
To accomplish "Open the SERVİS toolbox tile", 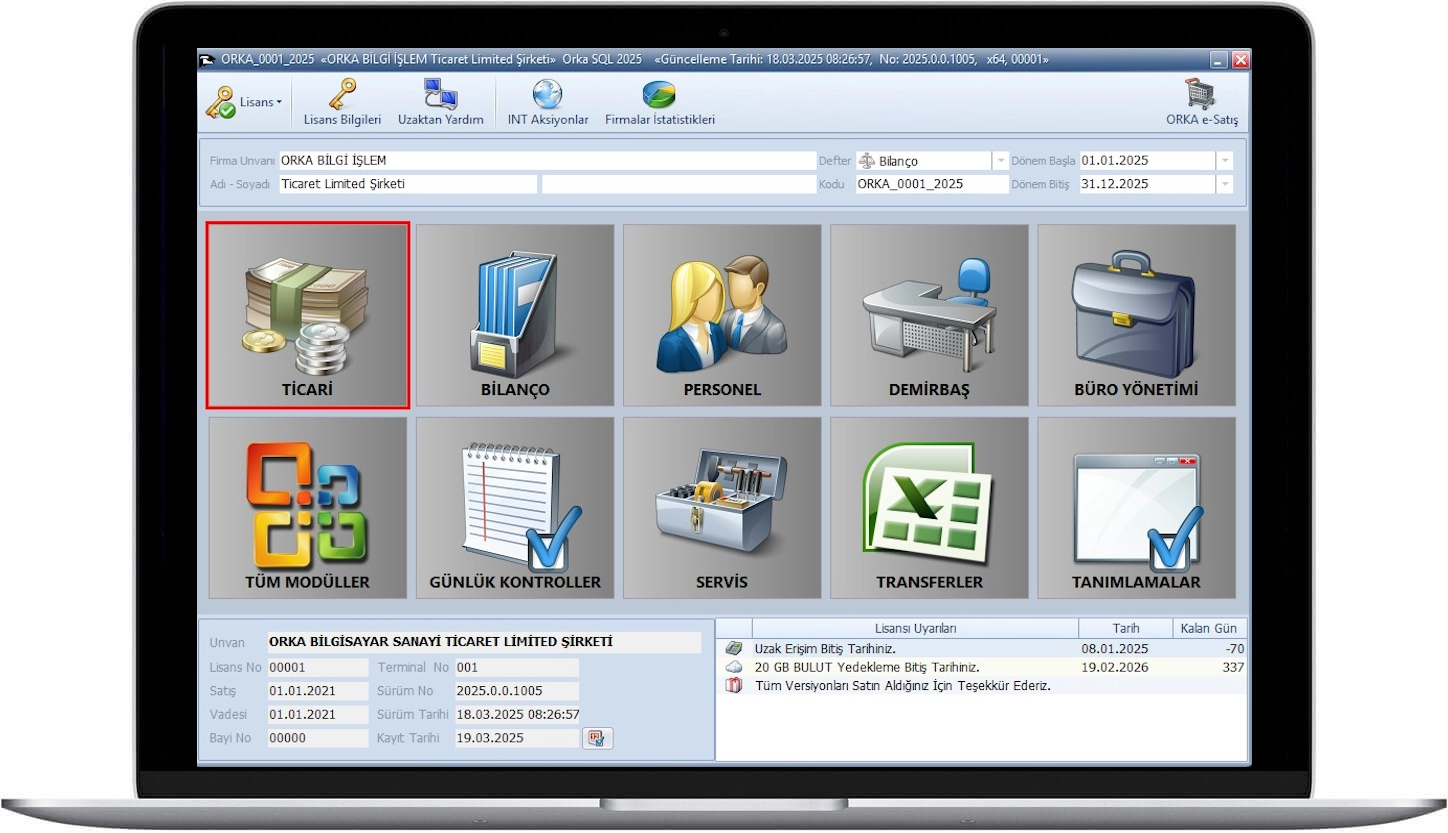I will pos(722,508).
